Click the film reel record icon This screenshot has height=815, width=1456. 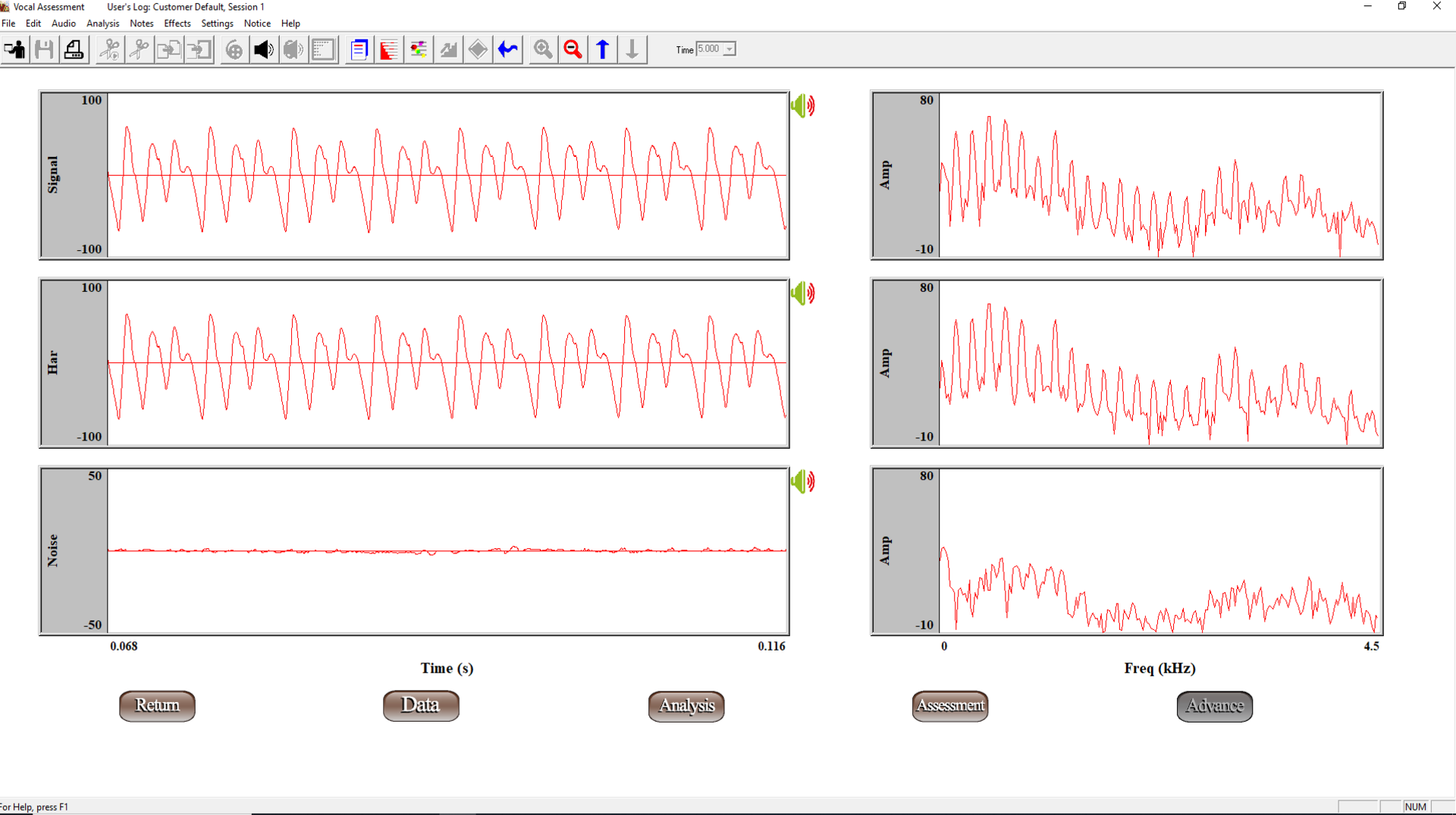(234, 50)
